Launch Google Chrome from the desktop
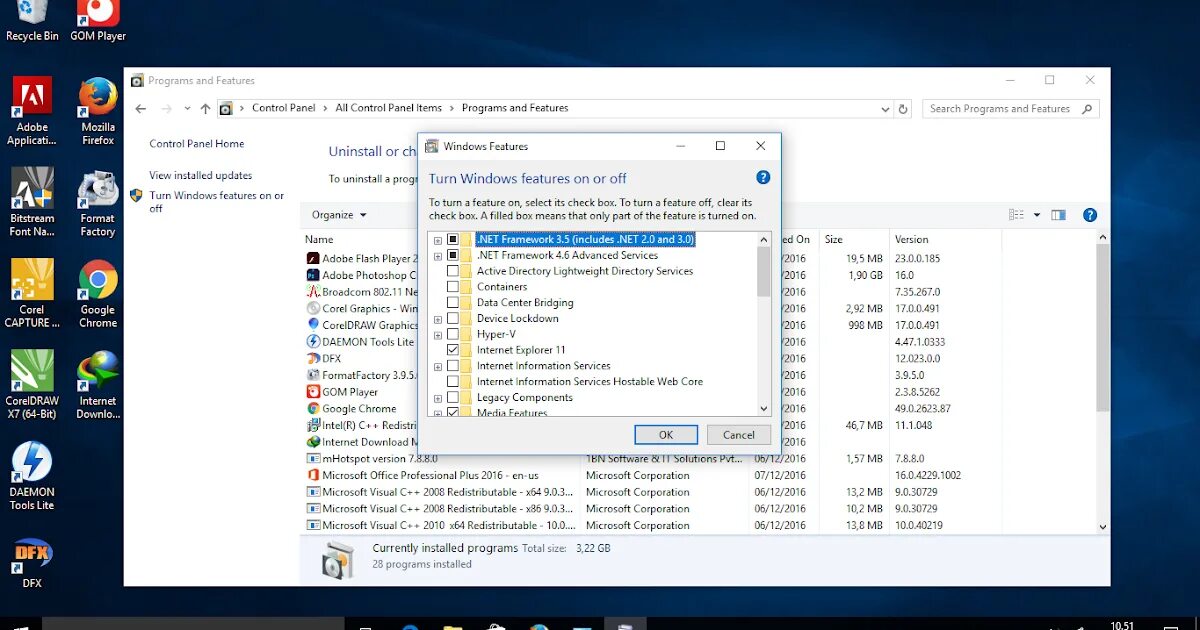The height and width of the screenshot is (630, 1200). click(98, 294)
